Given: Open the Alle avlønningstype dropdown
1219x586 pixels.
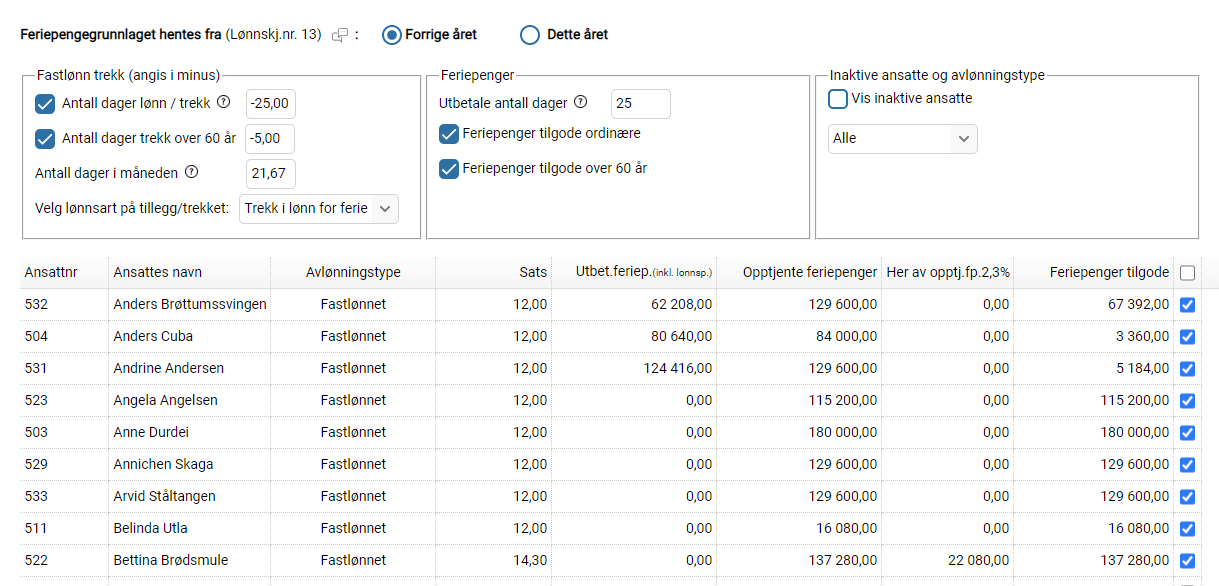Looking at the screenshot, I should click(x=903, y=139).
